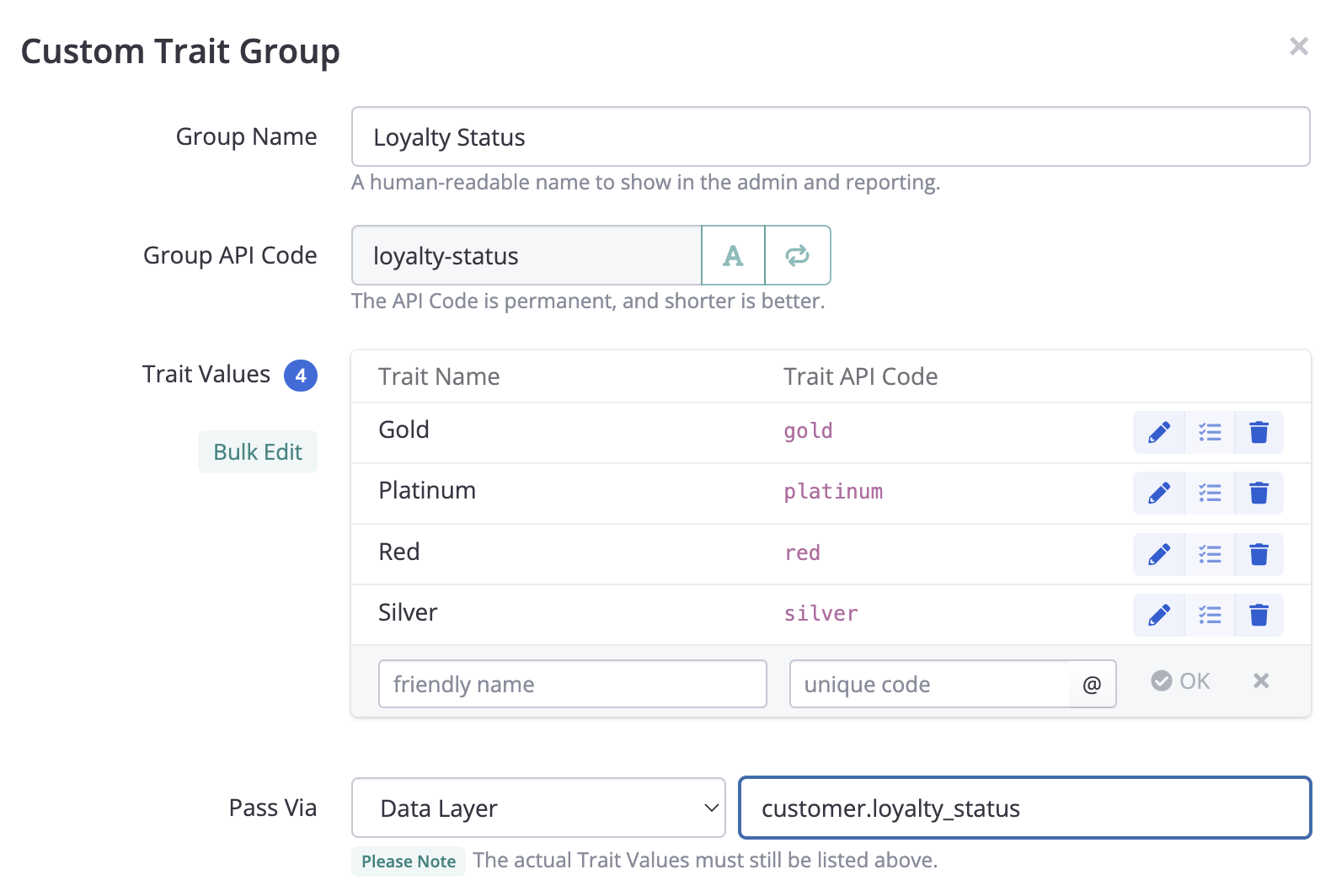
Task: Click the regenerate arrows icon for API code
Action: [797, 255]
